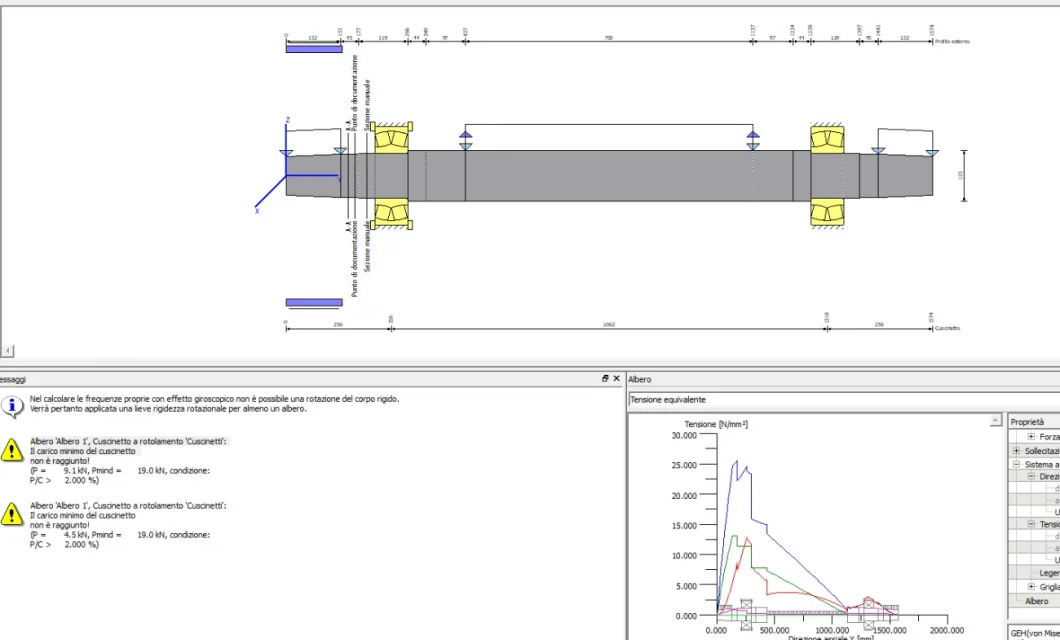Select the left yellow bearing on top
Viewport: 1060px width, 640px height.
tap(390, 138)
